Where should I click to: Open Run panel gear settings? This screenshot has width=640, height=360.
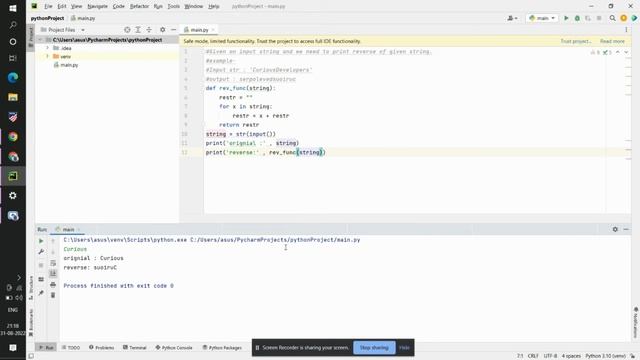[615, 229]
